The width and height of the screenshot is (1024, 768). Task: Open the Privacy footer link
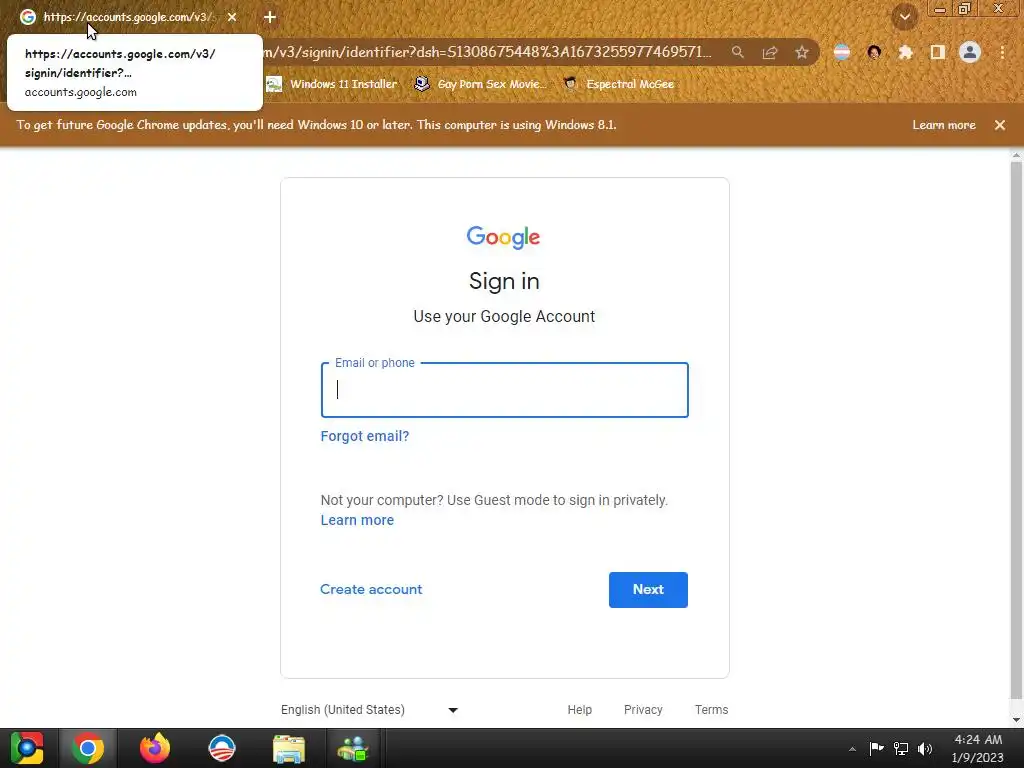pyautogui.click(x=643, y=710)
